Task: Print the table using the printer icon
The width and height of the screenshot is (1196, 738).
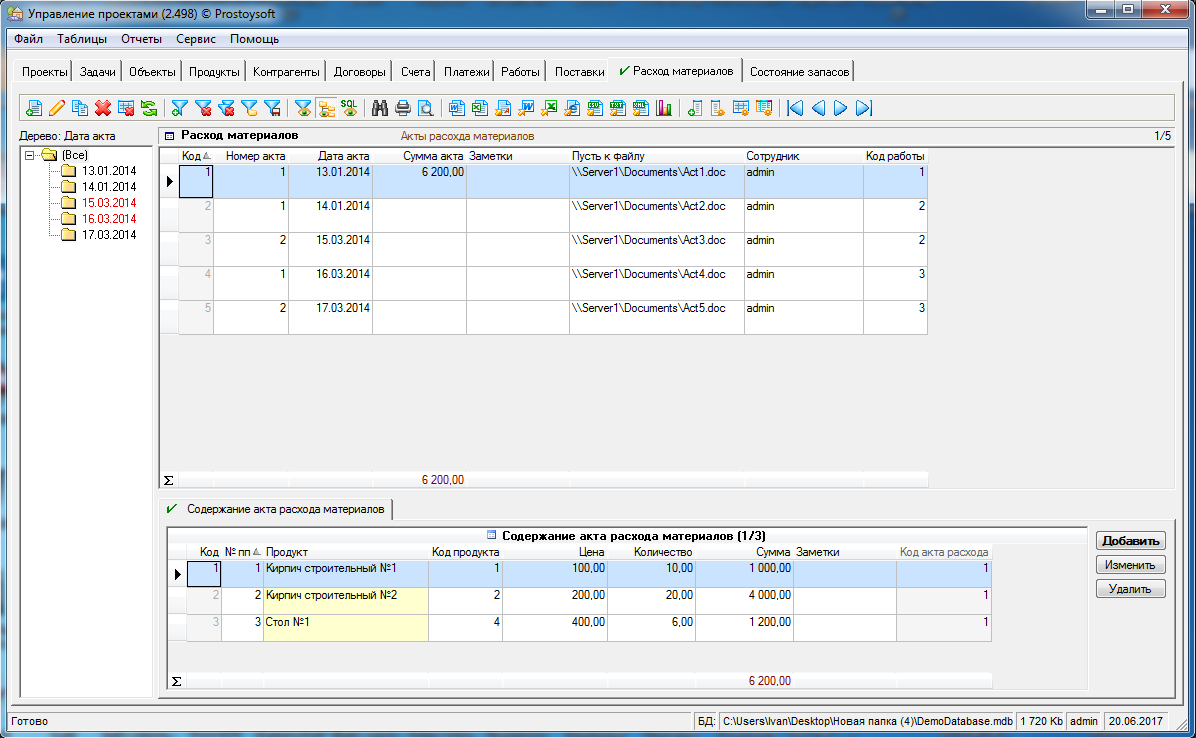Action: click(x=403, y=108)
